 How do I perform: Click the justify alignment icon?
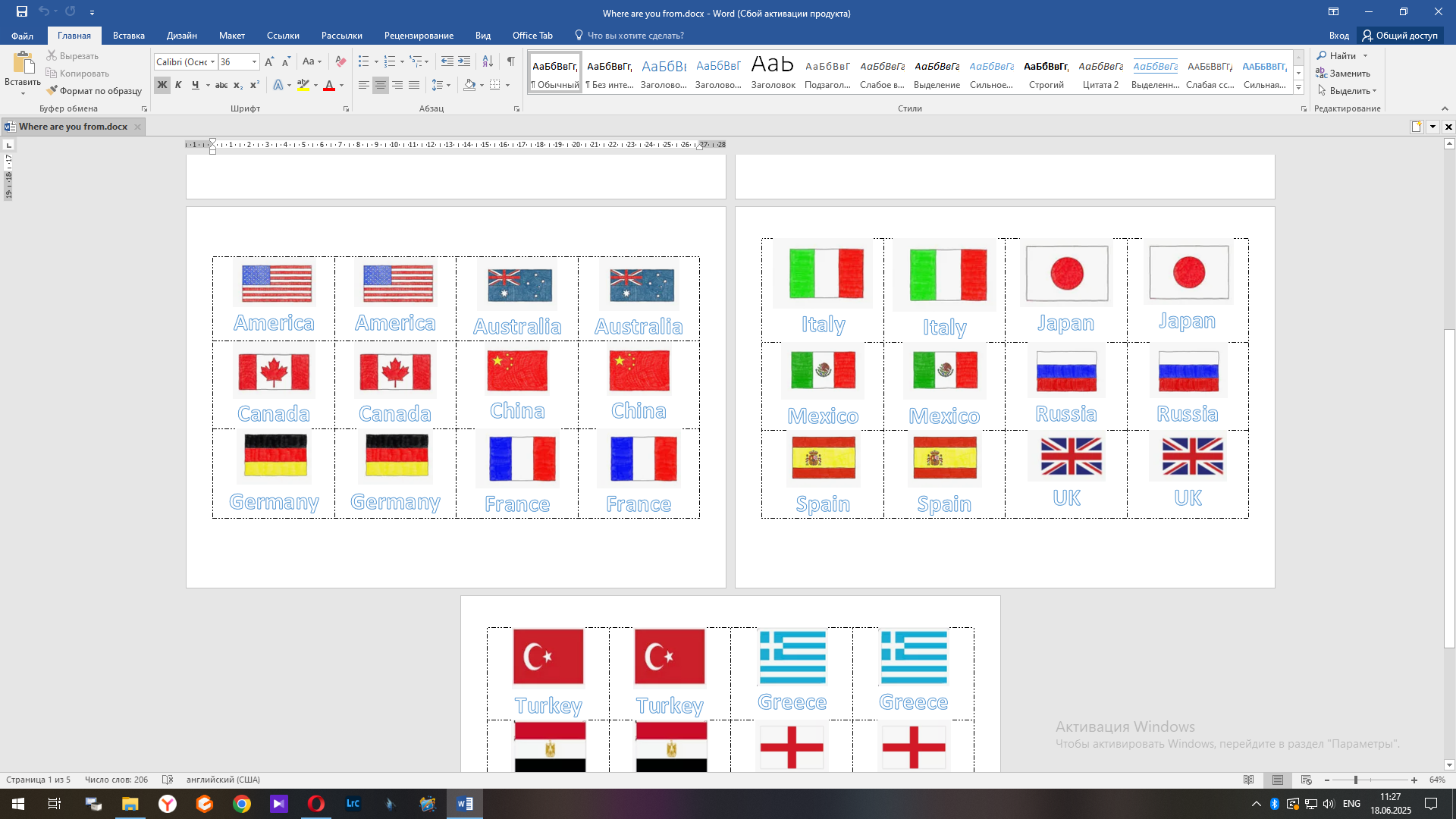(x=414, y=86)
